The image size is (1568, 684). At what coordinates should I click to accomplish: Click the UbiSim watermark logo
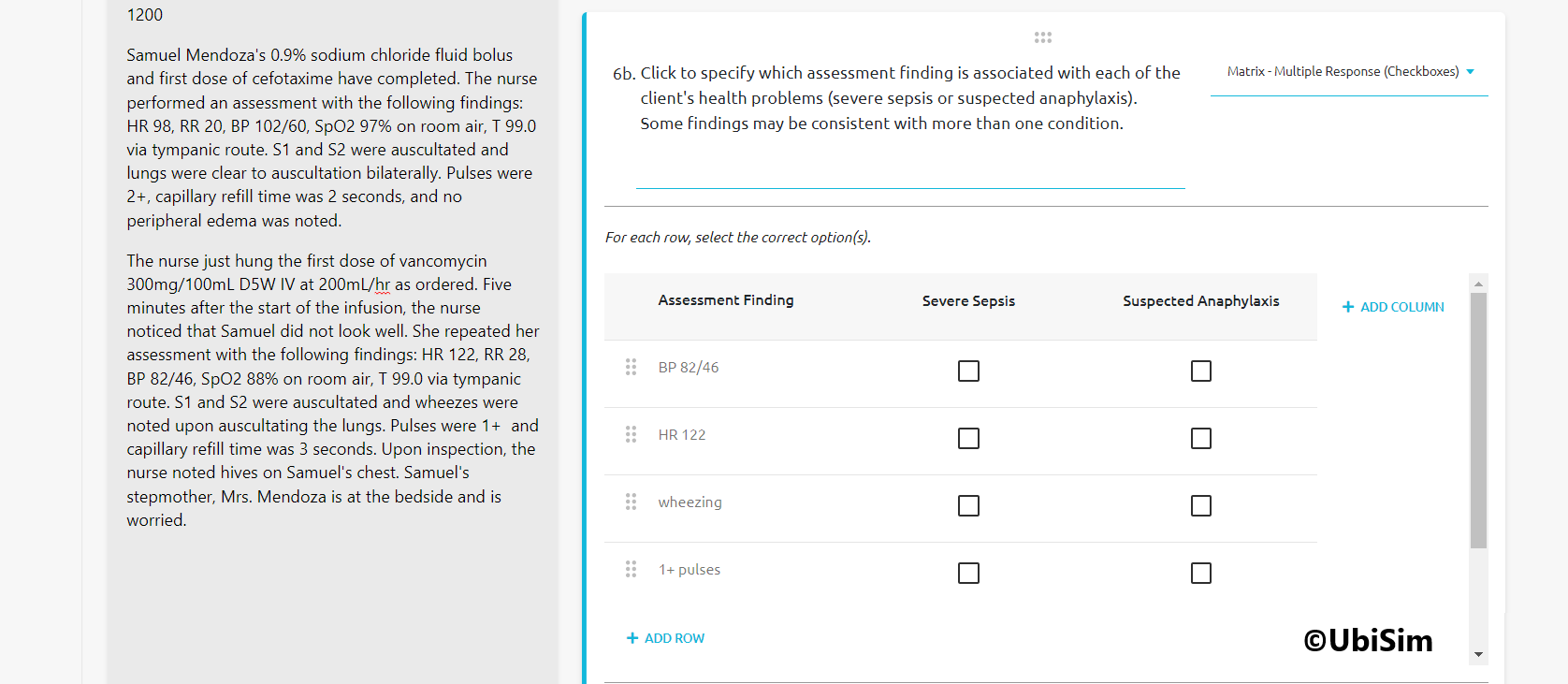coord(1368,641)
